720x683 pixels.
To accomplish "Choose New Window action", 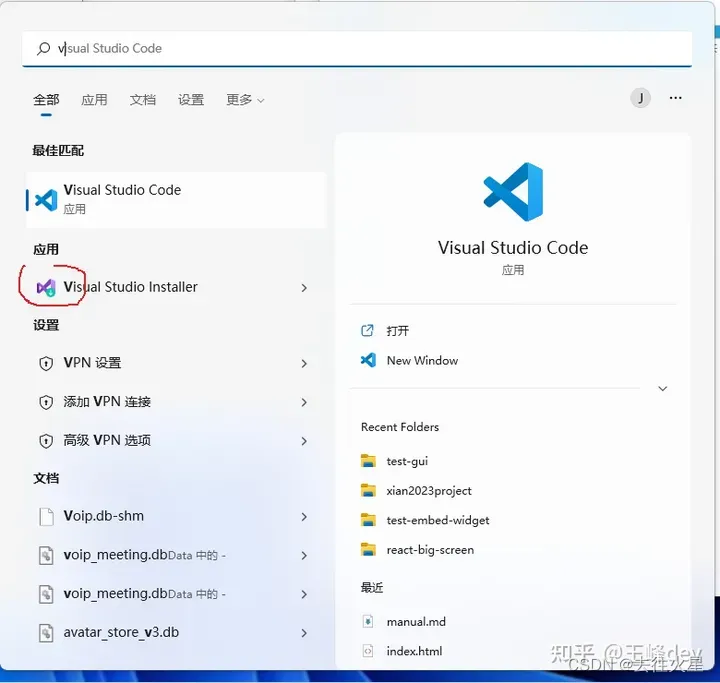I will click(x=422, y=361).
